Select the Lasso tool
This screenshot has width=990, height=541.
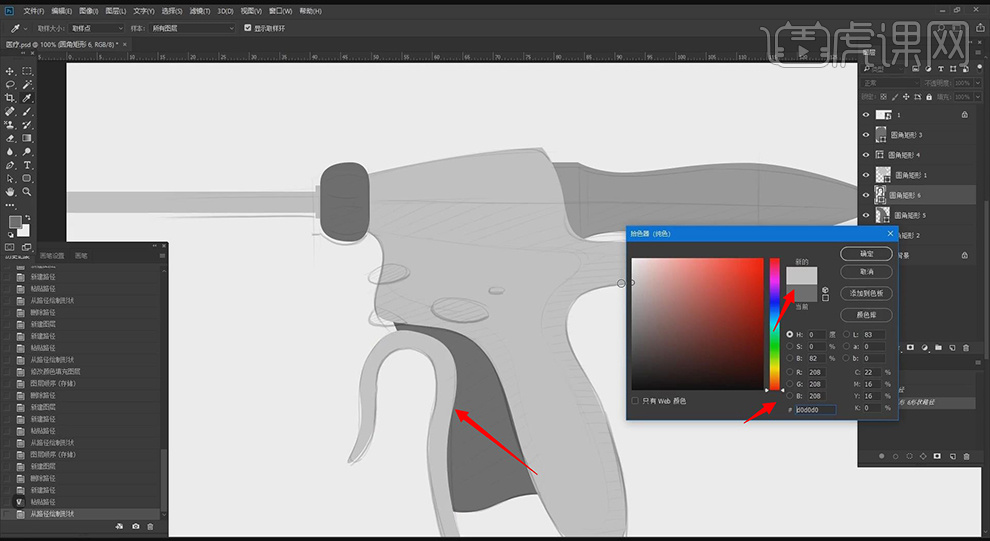click(x=10, y=85)
